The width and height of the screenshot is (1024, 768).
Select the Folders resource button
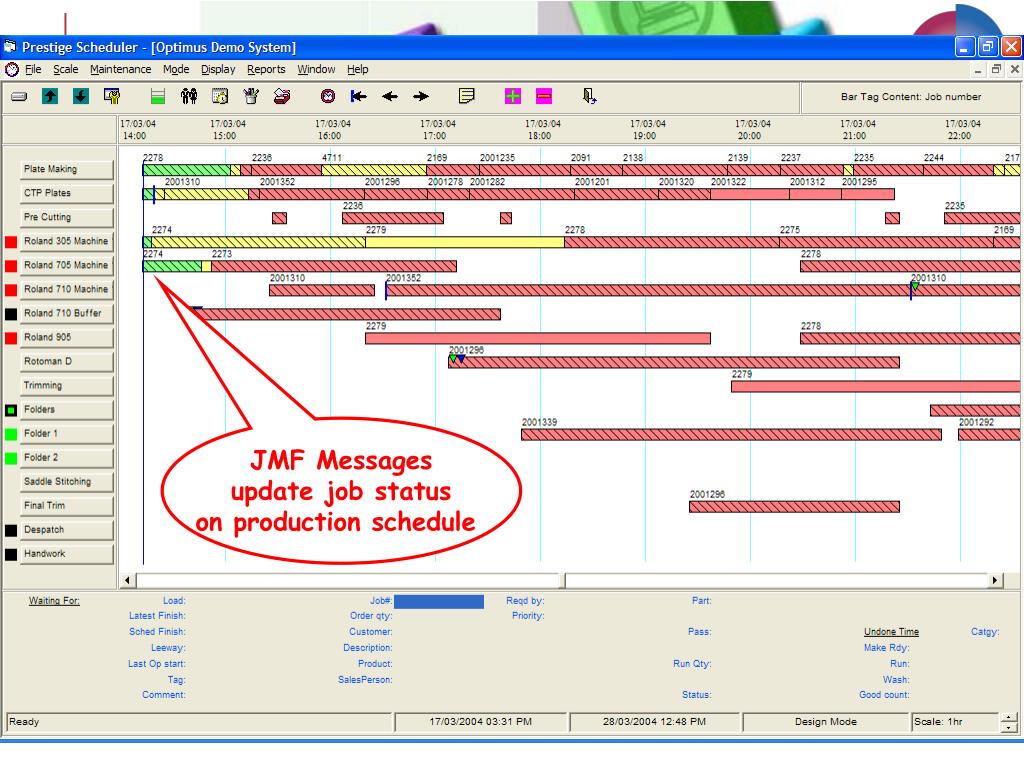click(x=67, y=410)
